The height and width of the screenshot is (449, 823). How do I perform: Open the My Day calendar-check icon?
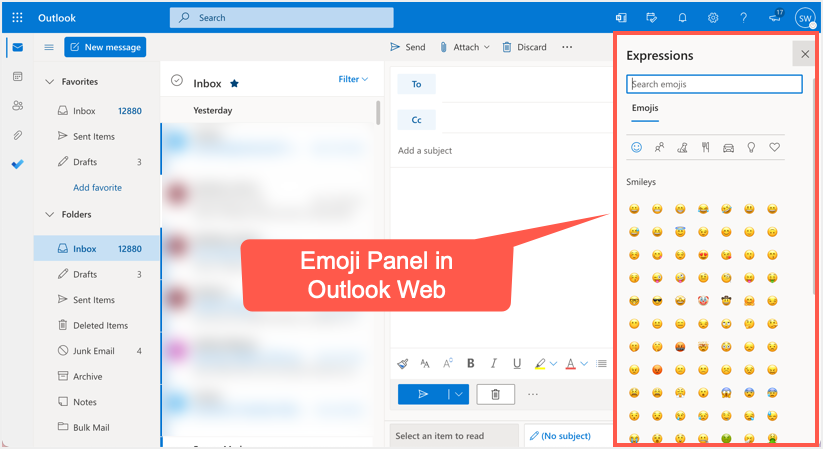(651, 18)
